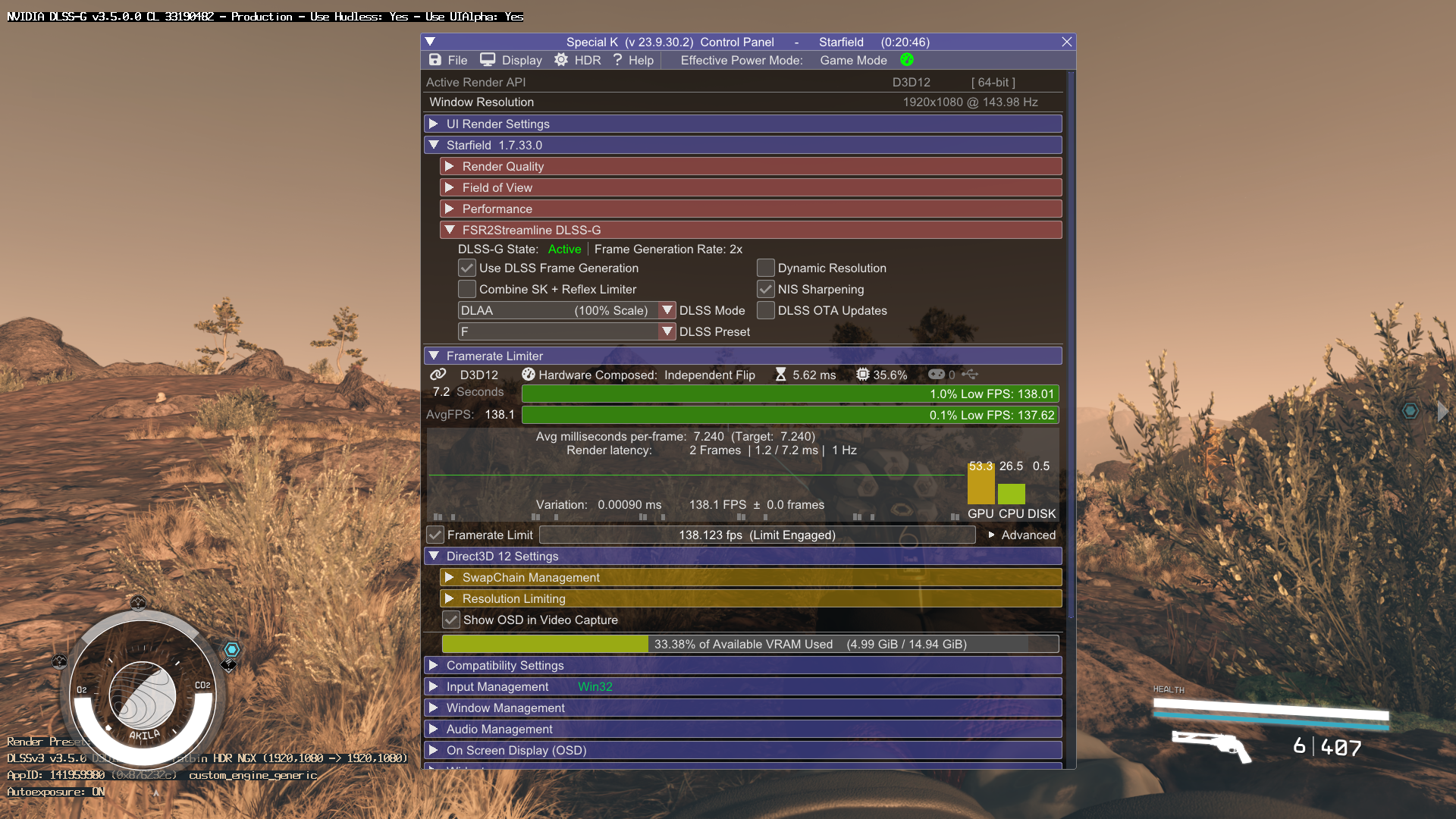
Task: Open the HDR menu
Action: point(588,61)
